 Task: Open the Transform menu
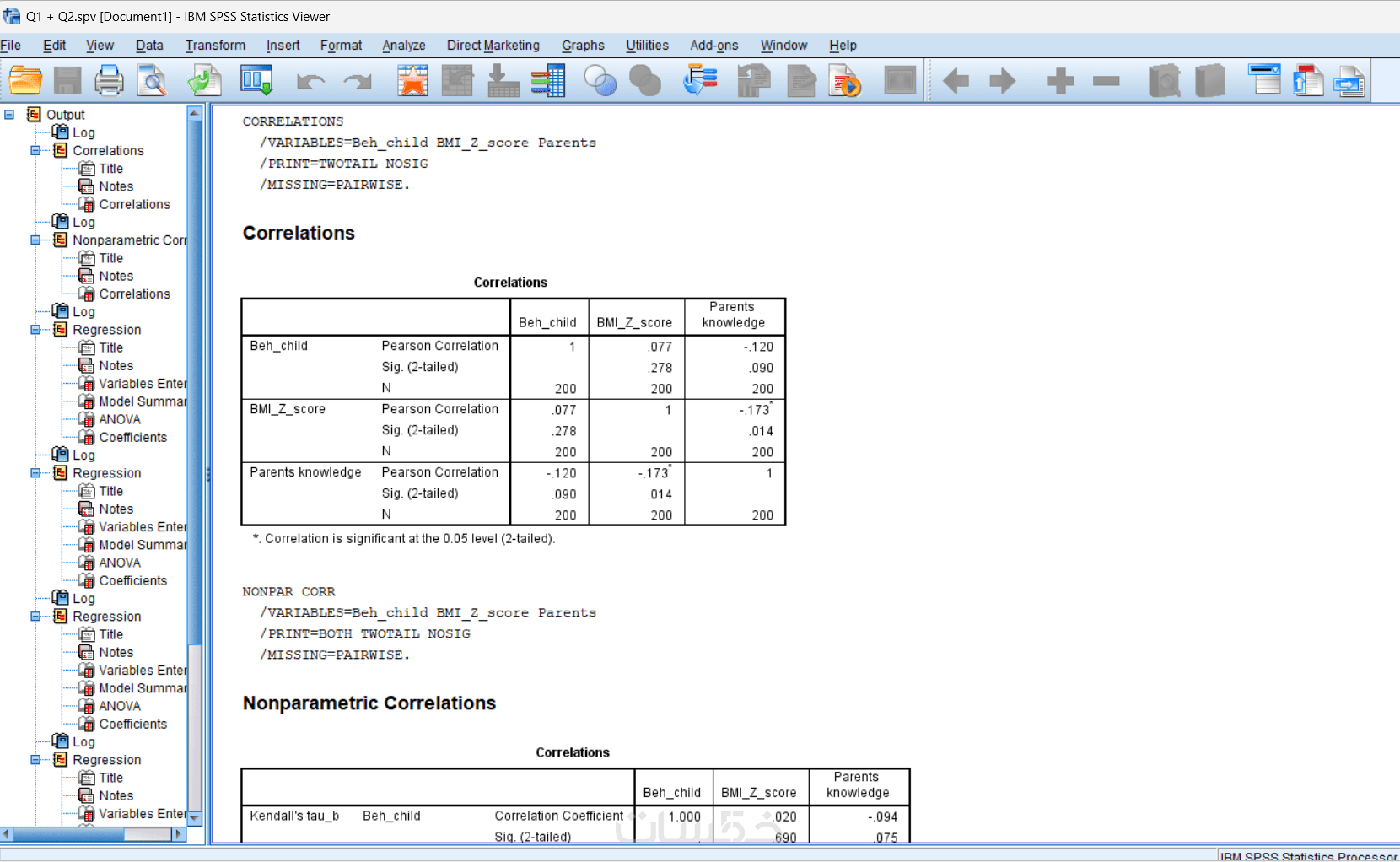click(x=215, y=46)
